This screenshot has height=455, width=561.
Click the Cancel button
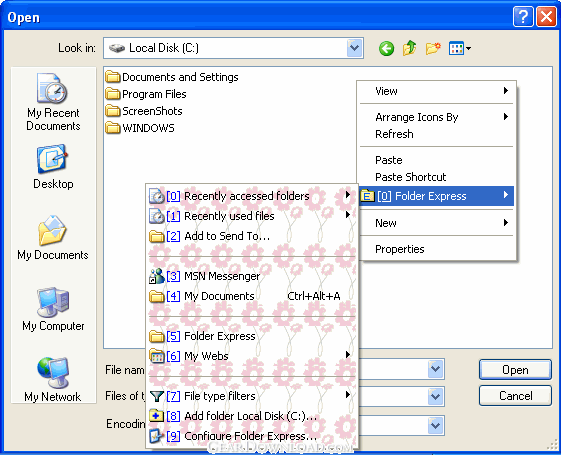coord(515,396)
